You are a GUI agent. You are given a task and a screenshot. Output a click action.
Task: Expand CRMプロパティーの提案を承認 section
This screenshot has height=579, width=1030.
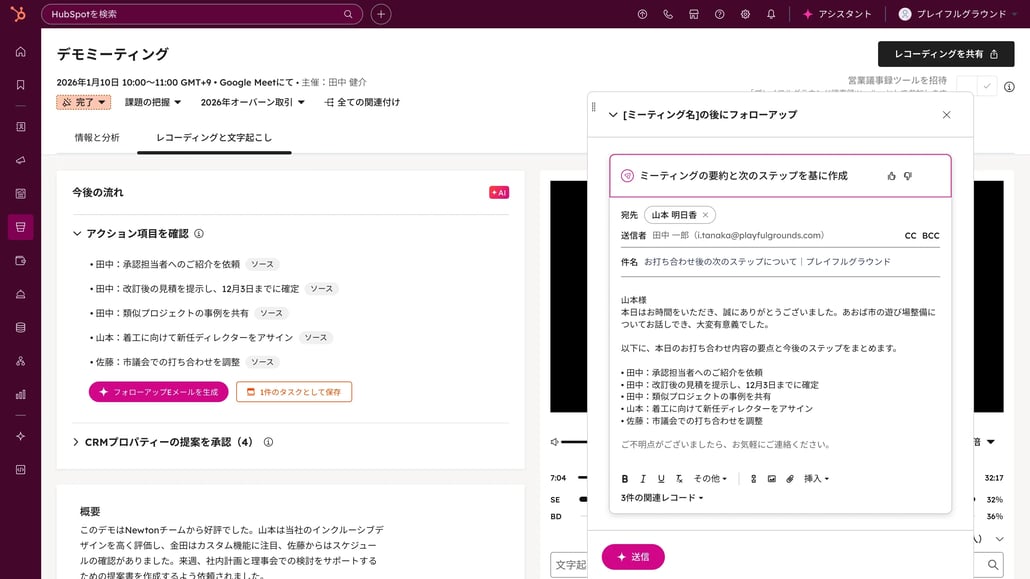coord(76,442)
